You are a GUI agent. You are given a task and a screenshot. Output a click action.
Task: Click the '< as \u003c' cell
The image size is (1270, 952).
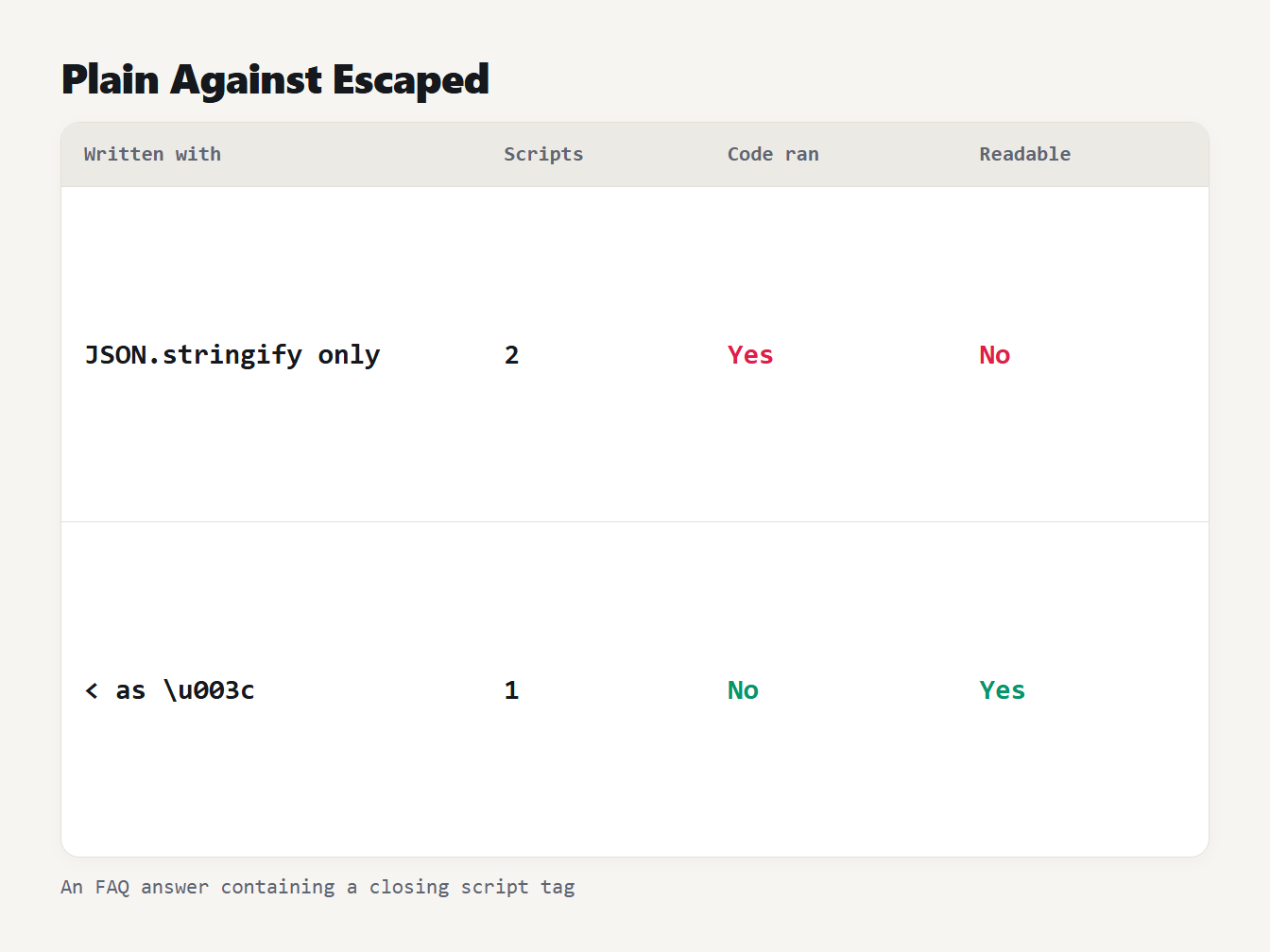(x=170, y=690)
